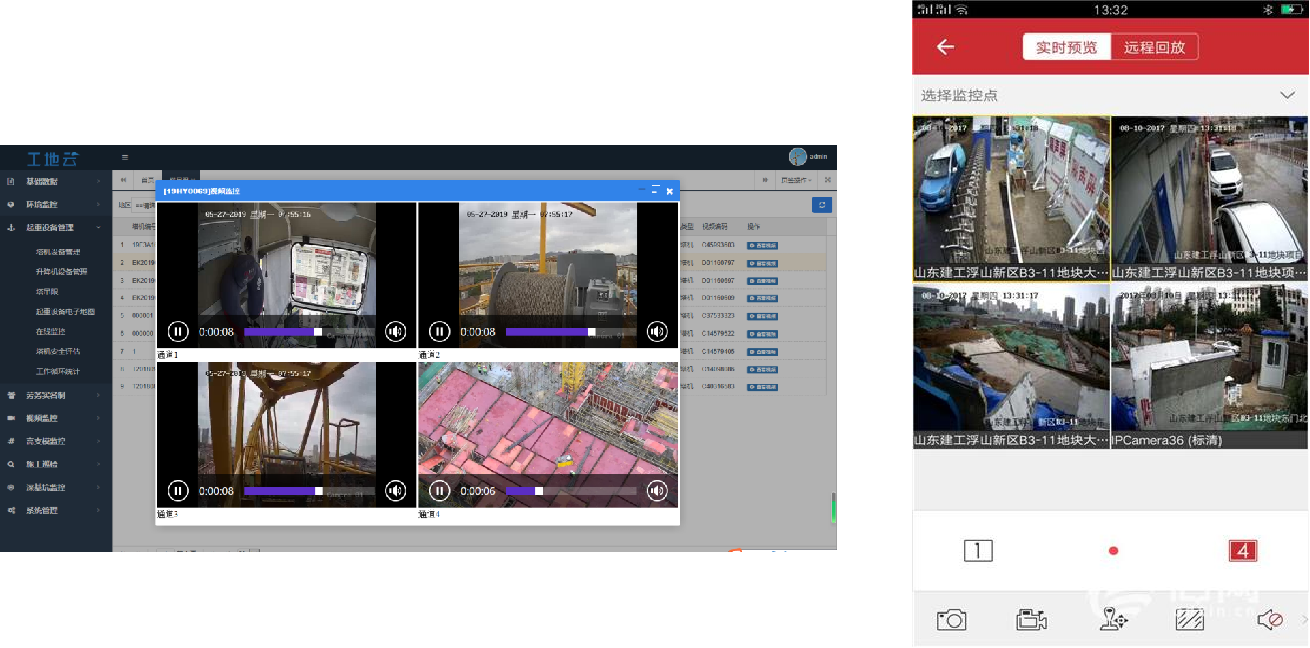Image resolution: width=1310 pixels, height=648 pixels.
Task: Select the IPCamera36 camera thumbnail
Action: [1209, 365]
